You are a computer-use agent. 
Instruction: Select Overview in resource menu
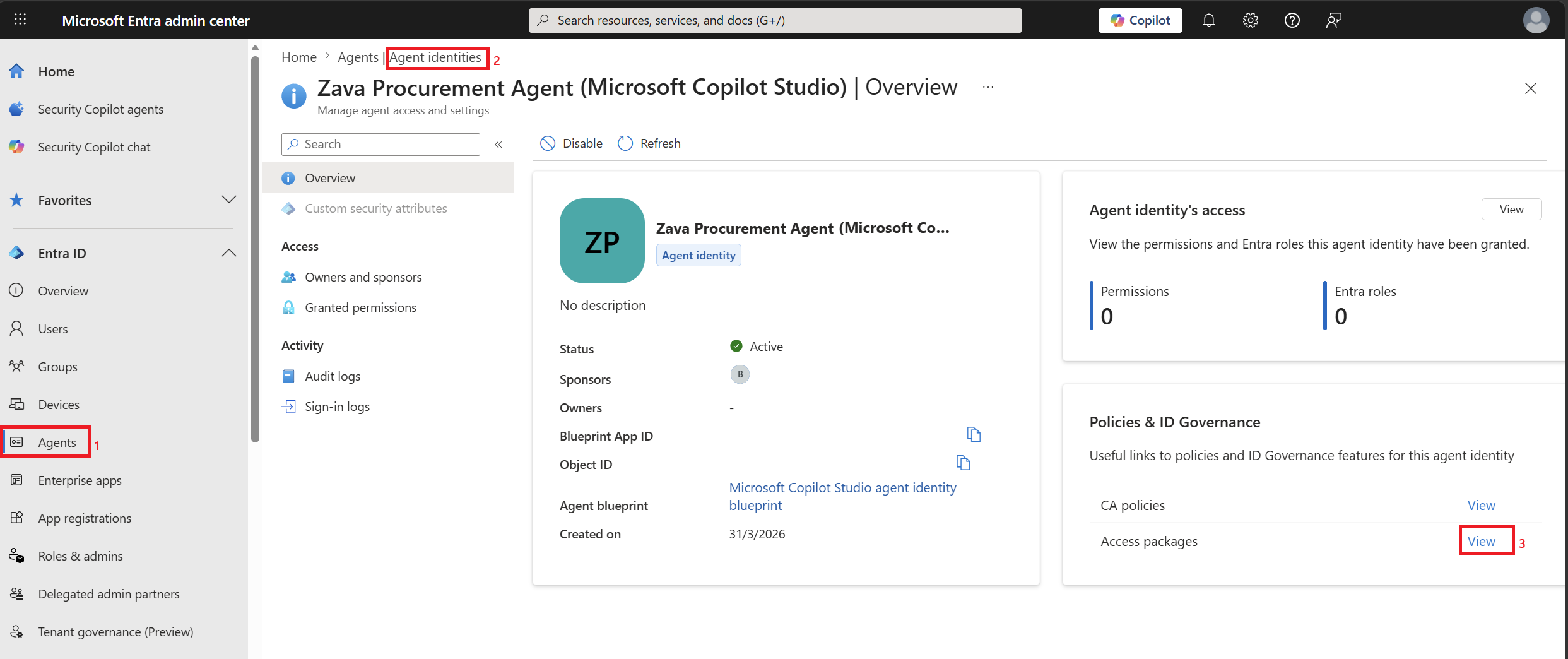click(x=388, y=178)
